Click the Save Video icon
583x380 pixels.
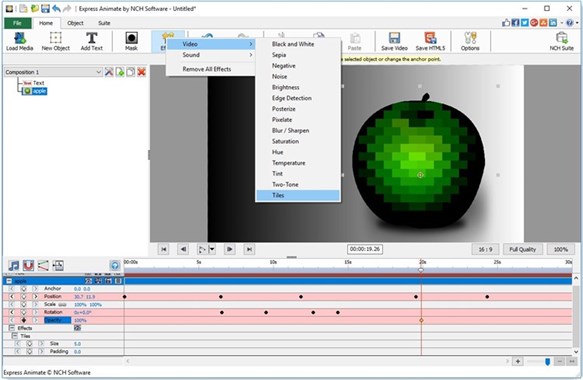pos(394,41)
